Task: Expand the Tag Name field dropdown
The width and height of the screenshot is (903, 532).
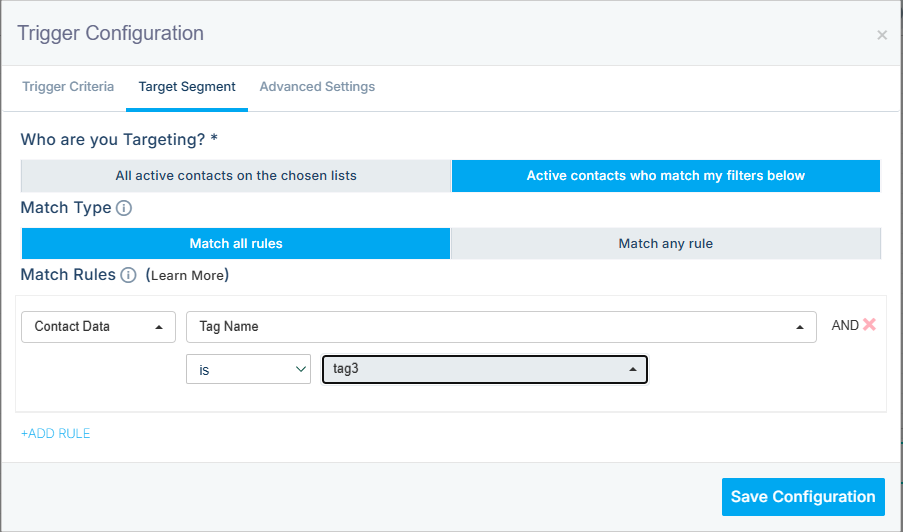Action: pos(501,327)
